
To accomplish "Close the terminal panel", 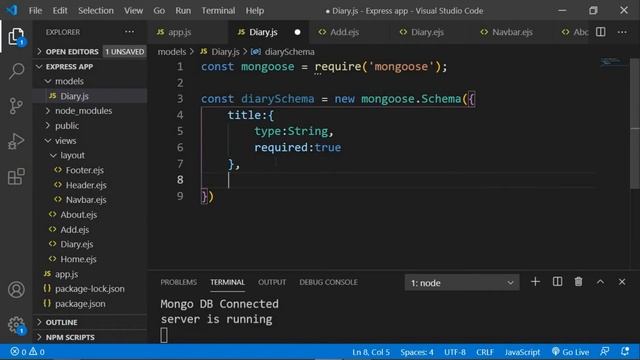I will (622, 282).
